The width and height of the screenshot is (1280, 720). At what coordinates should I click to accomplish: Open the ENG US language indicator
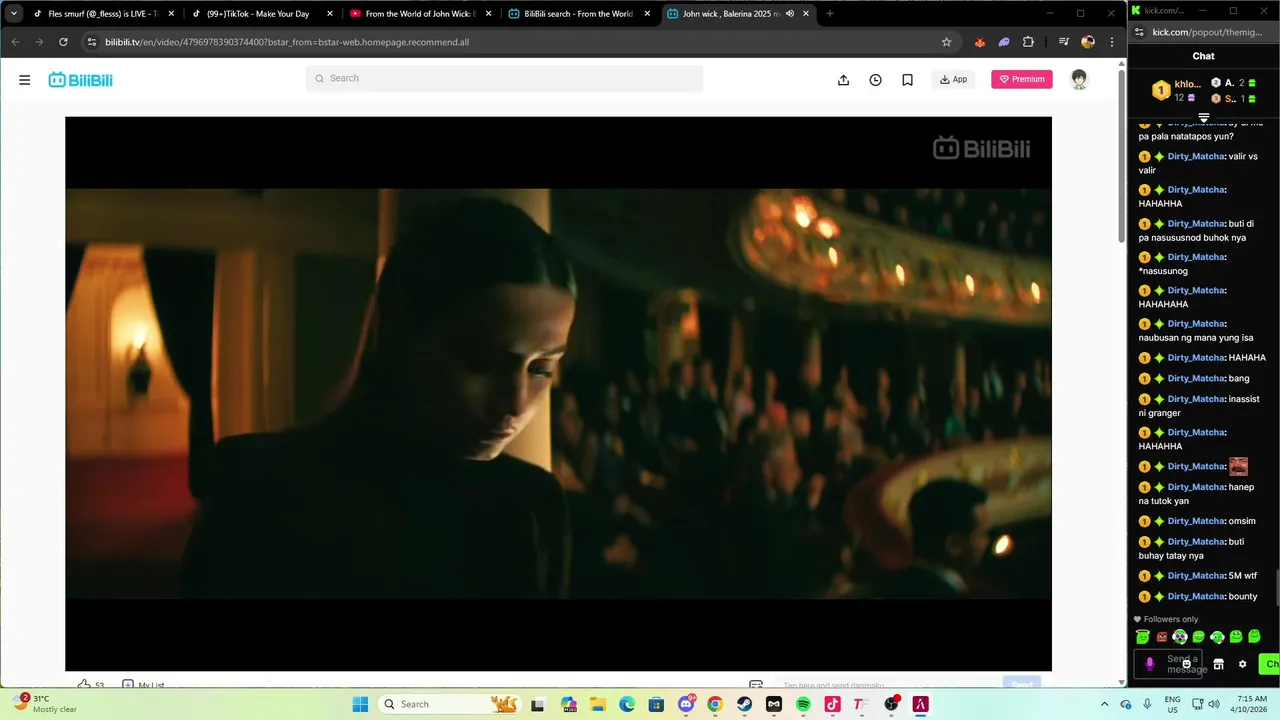1173,704
